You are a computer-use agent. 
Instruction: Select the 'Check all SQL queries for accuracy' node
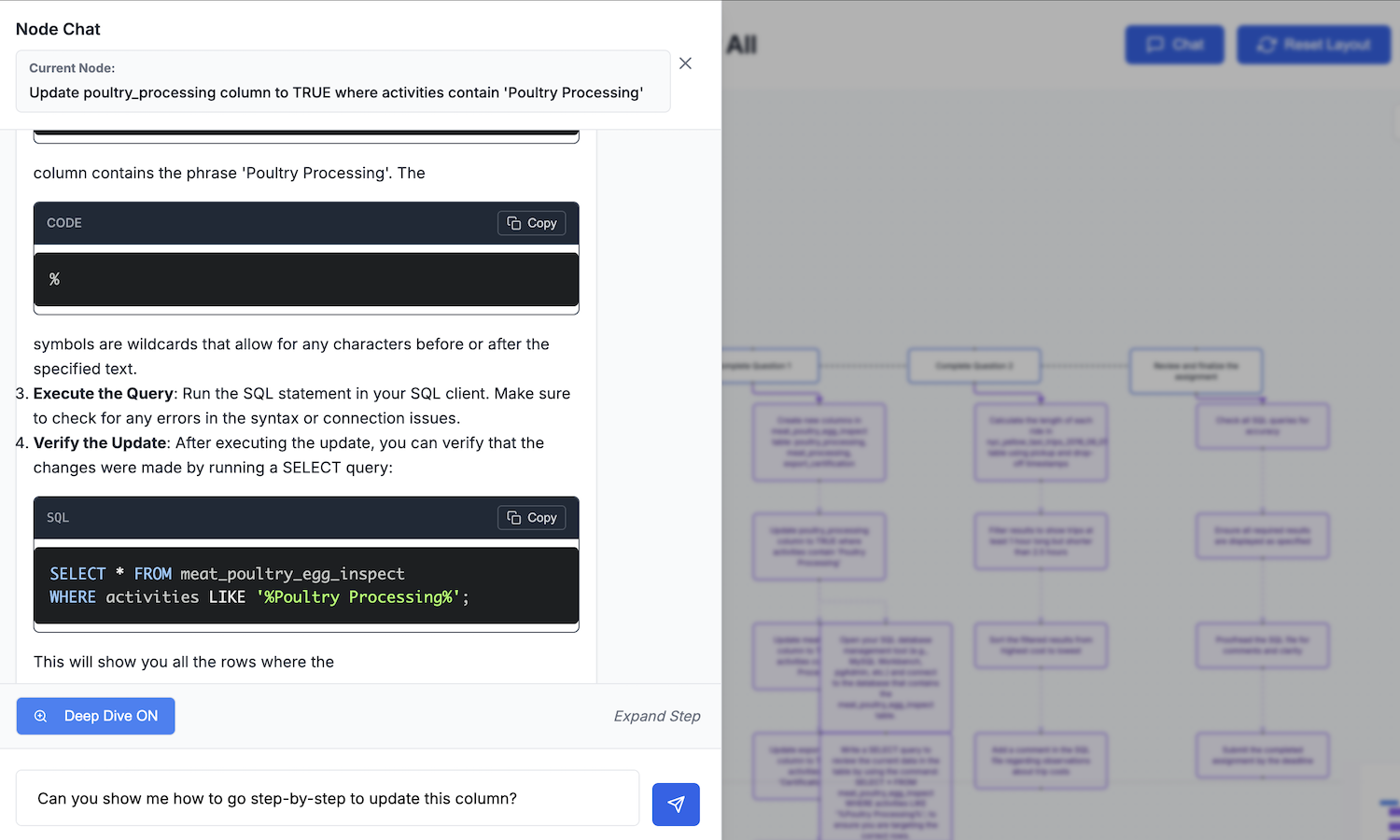(1262, 427)
